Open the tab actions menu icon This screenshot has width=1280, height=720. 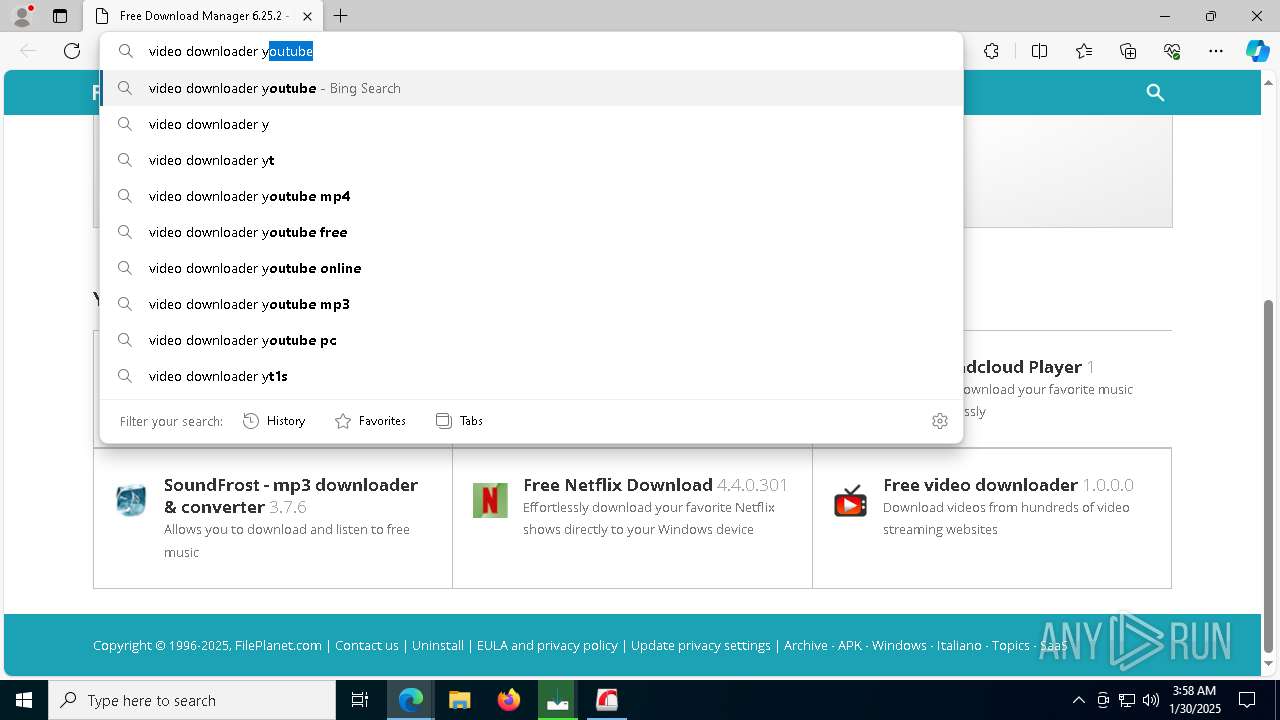click(x=60, y=16)
